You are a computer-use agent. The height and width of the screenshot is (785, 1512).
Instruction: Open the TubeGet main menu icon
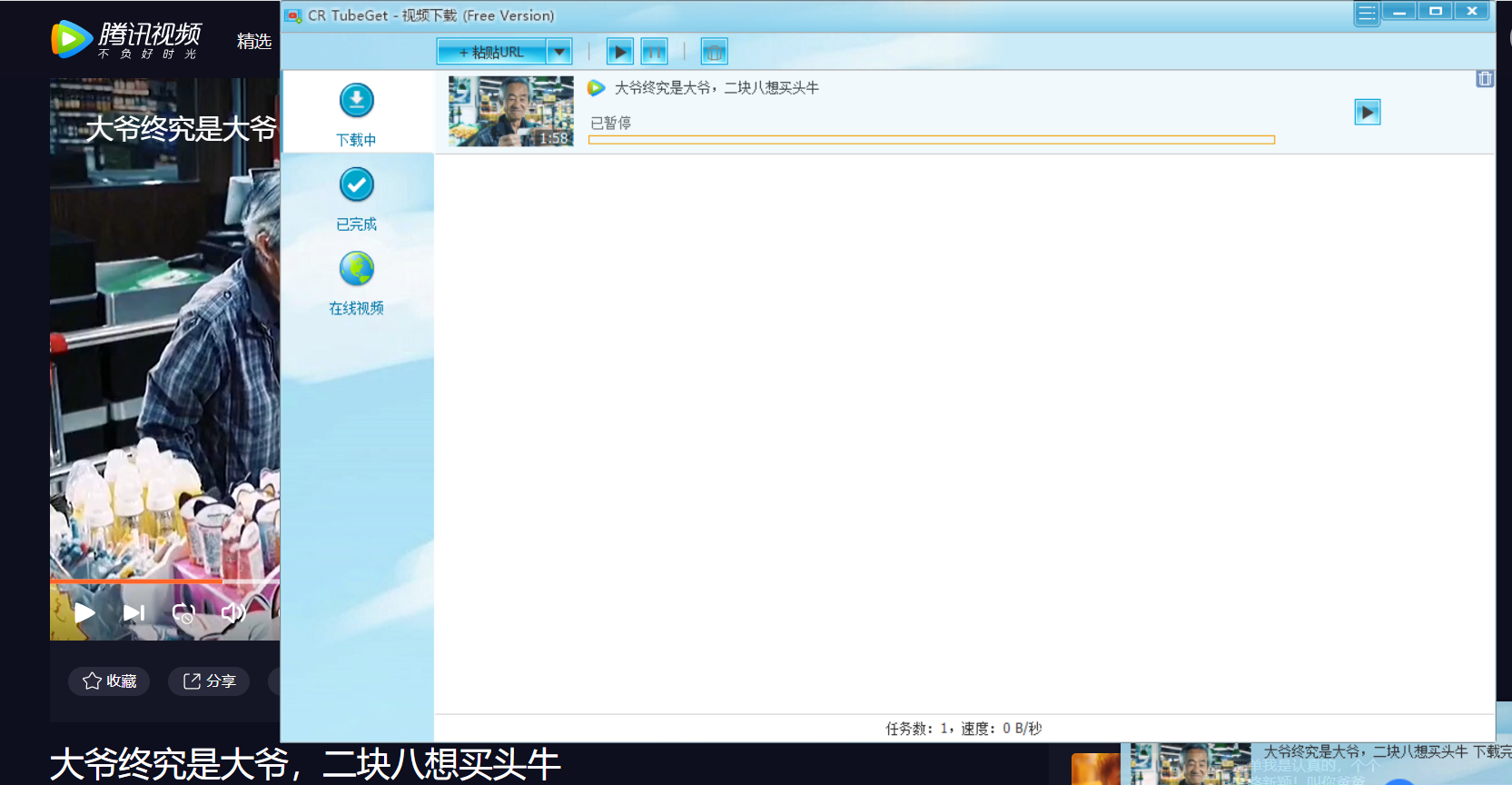[x=1366, y=13]
